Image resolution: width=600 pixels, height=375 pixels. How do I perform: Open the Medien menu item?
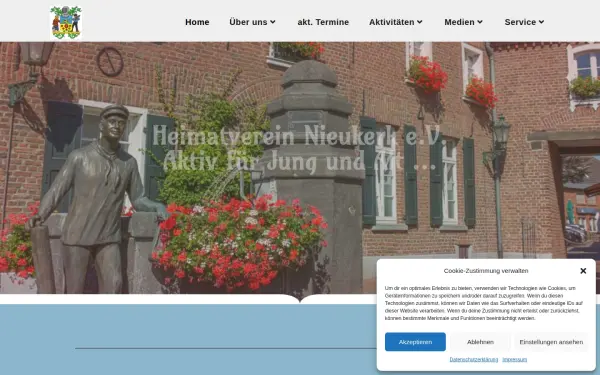[459, 22]
